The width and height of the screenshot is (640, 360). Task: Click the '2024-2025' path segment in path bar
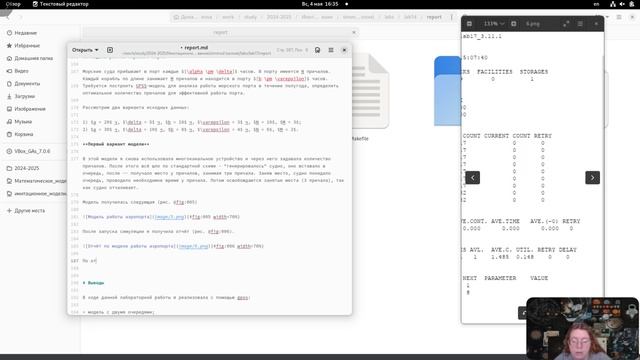pyautogui.click(x=279, y=17)
